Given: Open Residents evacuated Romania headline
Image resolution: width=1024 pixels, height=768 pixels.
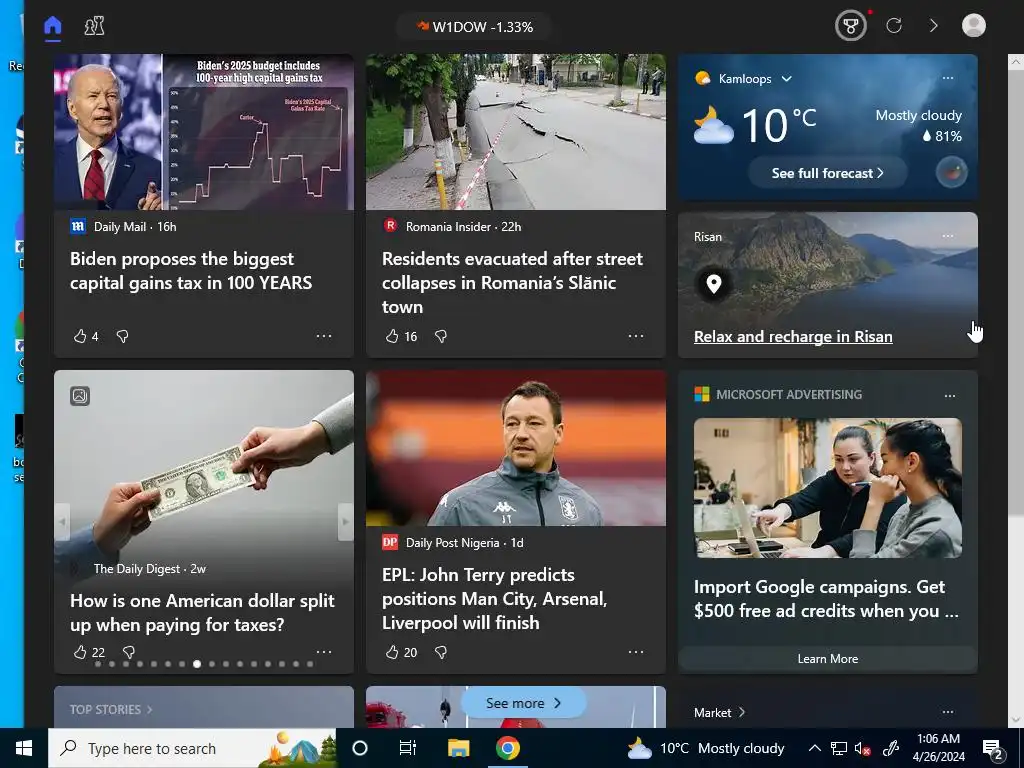Looking at the screenshot, I should tap(513, 283).
